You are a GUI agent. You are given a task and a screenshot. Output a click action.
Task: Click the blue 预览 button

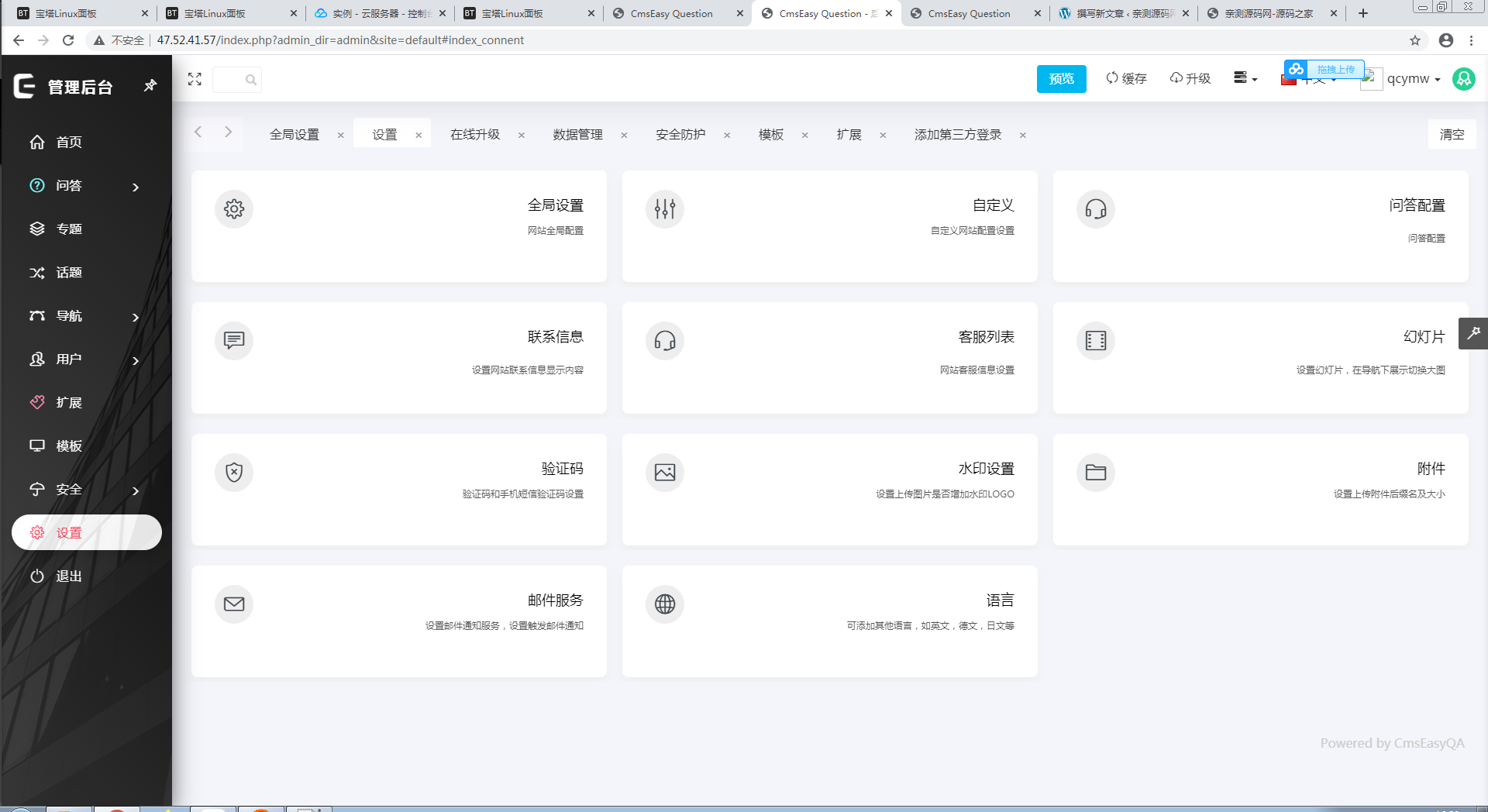coord(1062,78)
